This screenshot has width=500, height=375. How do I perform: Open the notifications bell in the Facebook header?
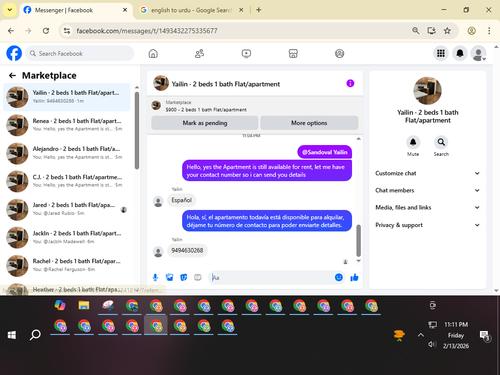pos(460,53)
